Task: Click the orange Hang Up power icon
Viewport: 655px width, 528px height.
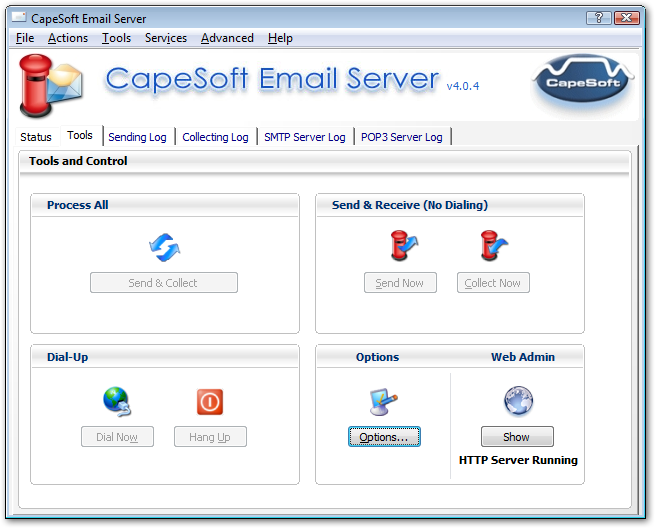Action: [210, 401]
